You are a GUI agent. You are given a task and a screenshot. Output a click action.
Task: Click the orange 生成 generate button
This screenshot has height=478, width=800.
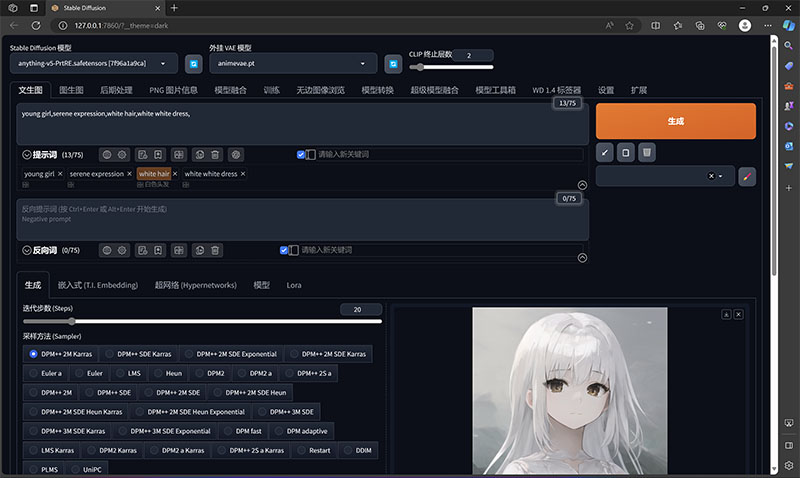click(x=676, y=121)
